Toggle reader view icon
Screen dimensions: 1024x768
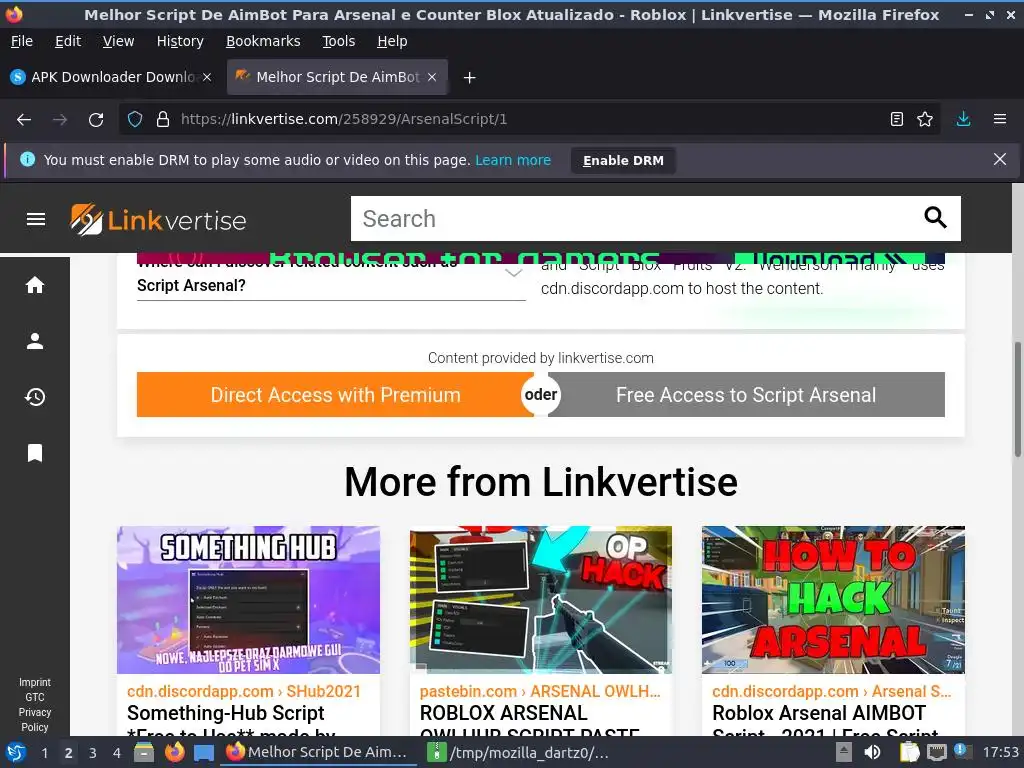coord(897,120)
